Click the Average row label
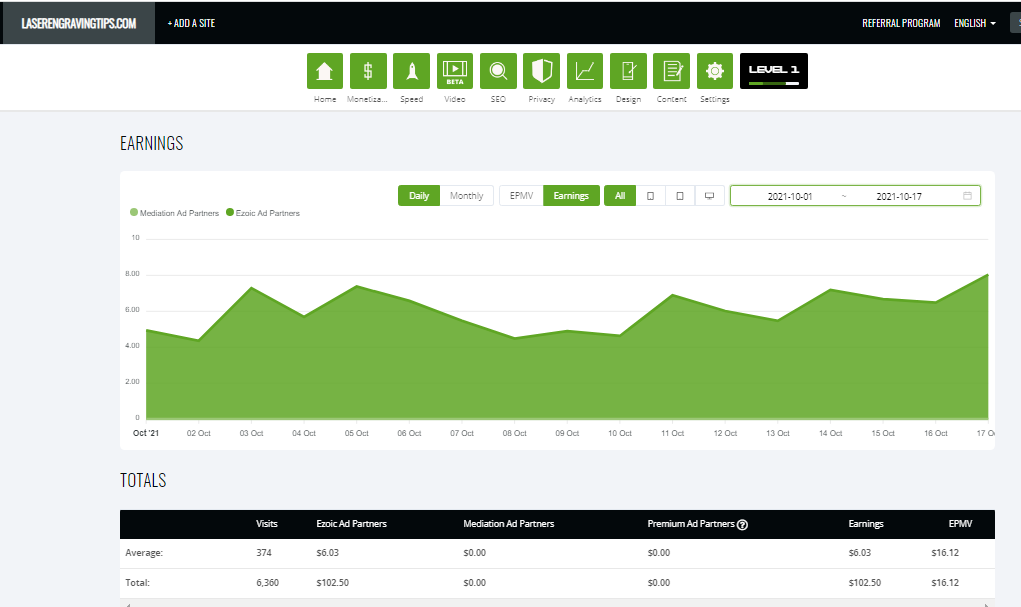Image resolution: width=1021 pixels, height=607 pixels. point(144,553)
